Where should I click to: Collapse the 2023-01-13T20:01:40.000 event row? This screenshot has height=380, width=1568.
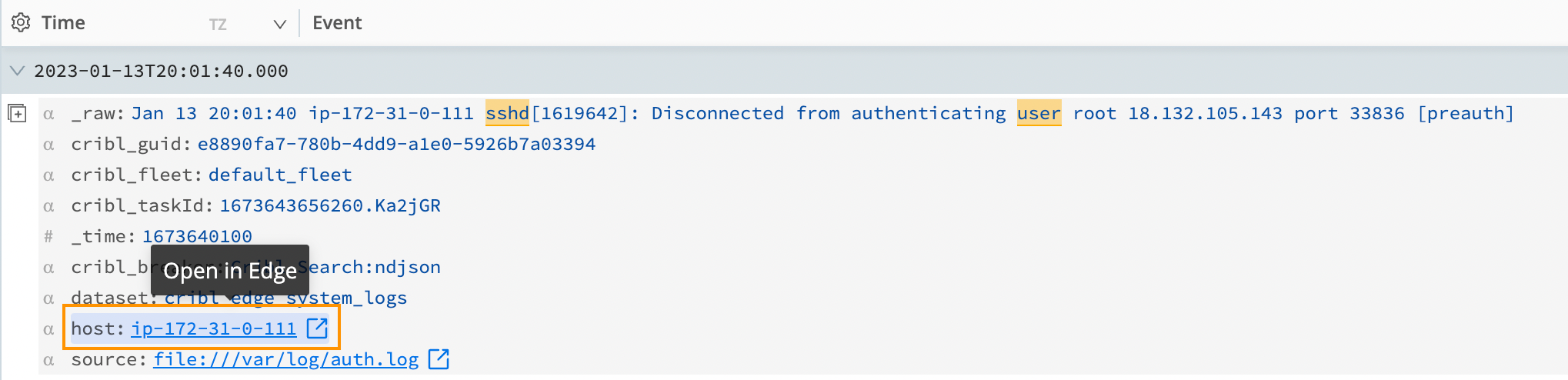coord(17,71)
